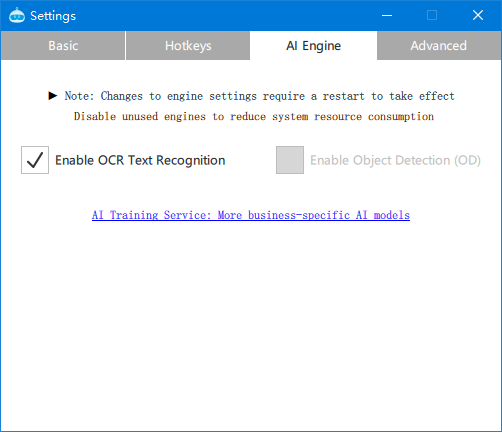Viewport: 502px width, 432px height.
Task: Click the black arrow bullet before Note
Action: click(x=53, y=96)
